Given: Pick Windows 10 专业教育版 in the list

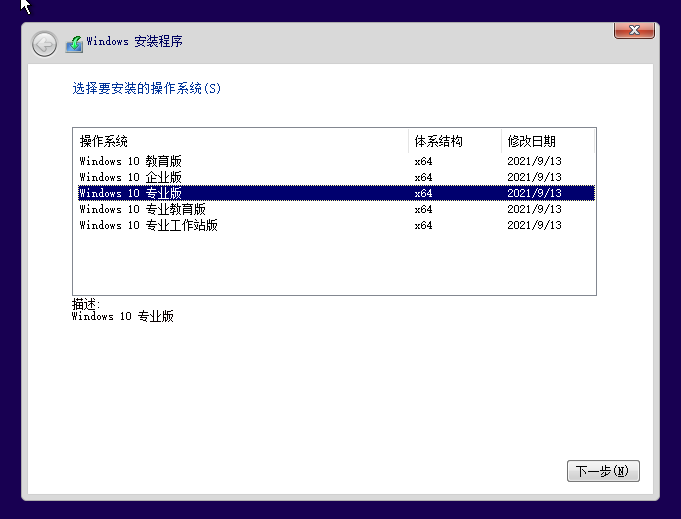Looking at the screenshot, I should click(x=143, y=209).
